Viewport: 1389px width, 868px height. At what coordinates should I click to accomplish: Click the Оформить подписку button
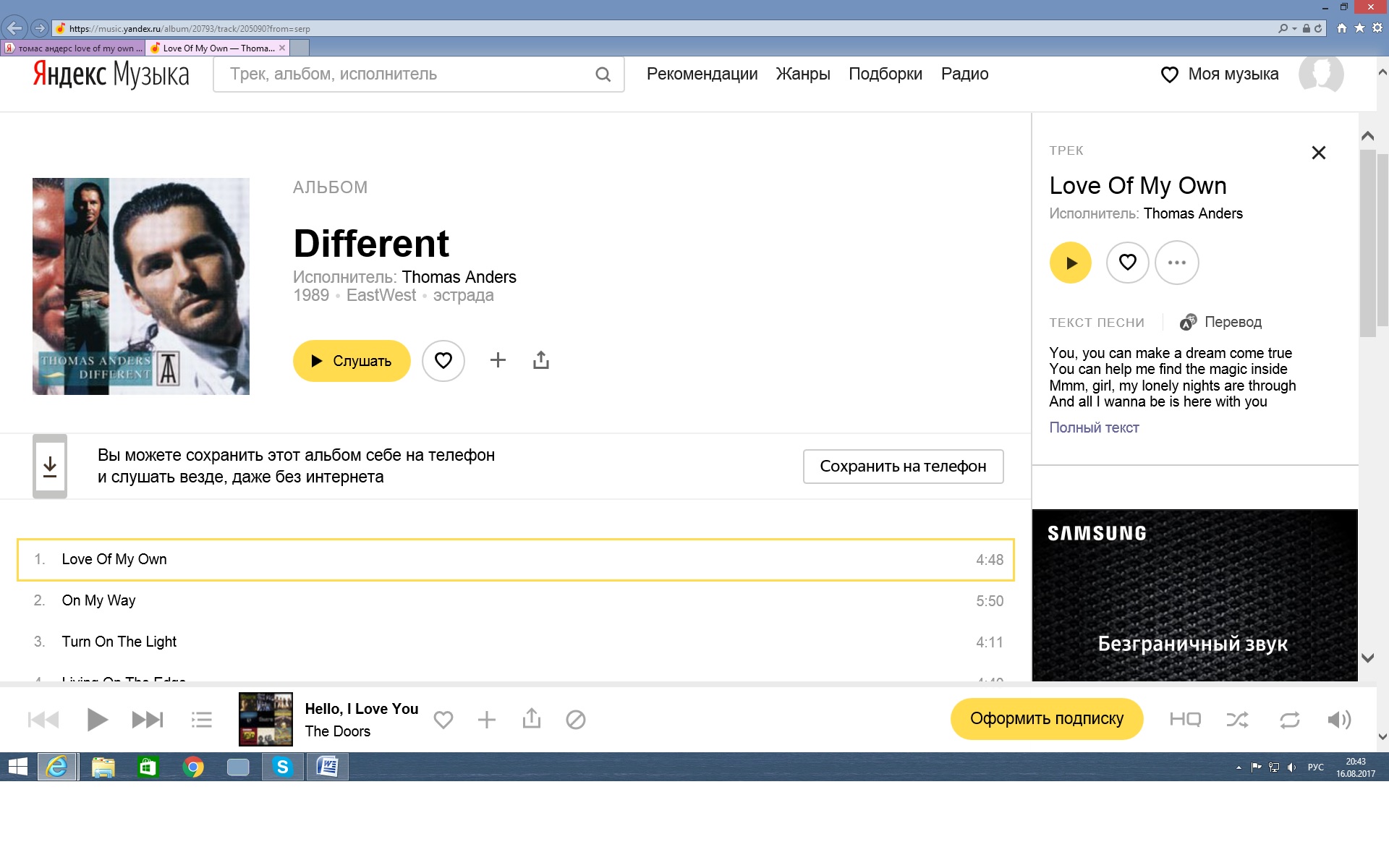coord(1046,718)
